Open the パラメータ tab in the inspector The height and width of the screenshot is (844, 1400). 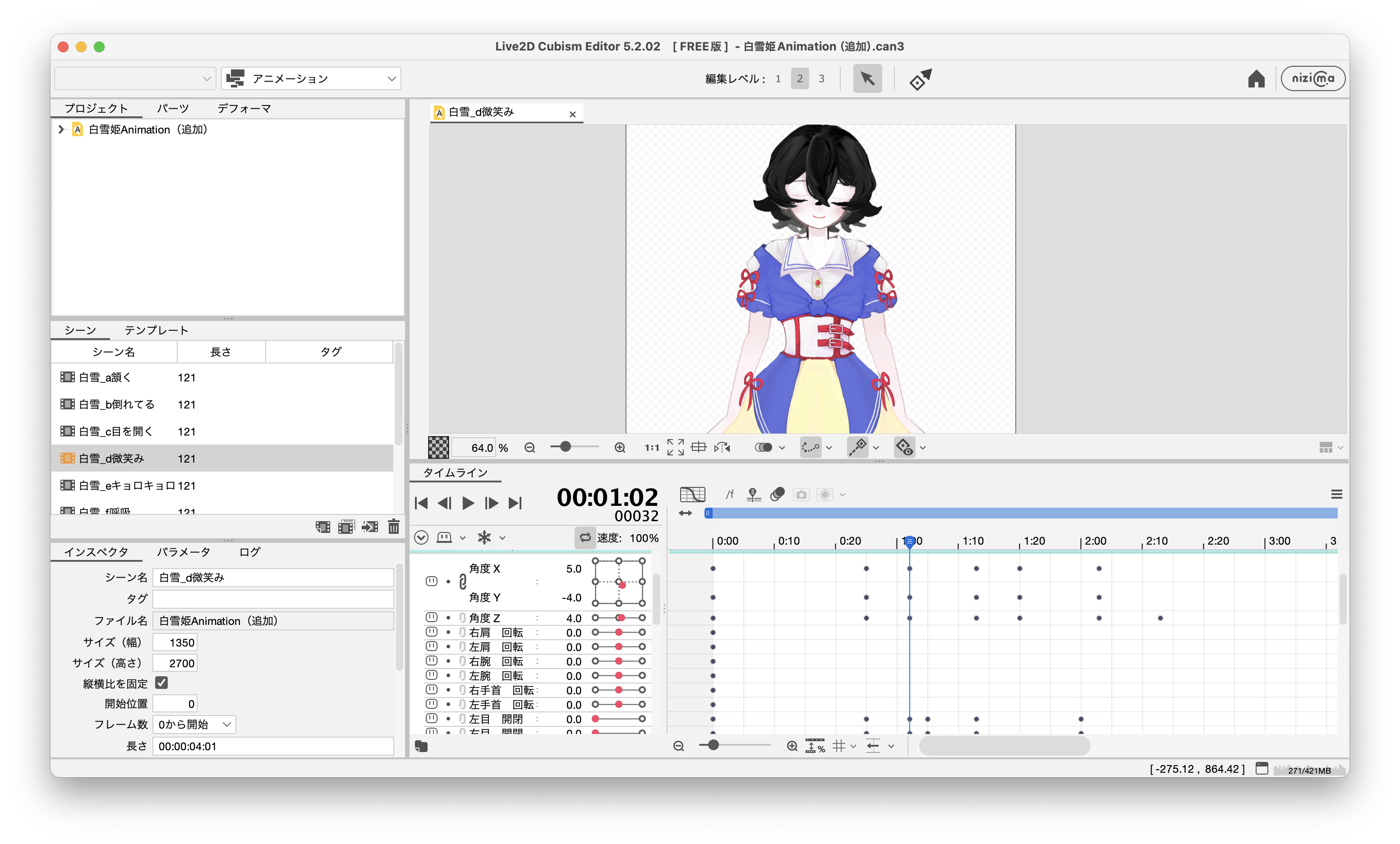click(184, 551)
